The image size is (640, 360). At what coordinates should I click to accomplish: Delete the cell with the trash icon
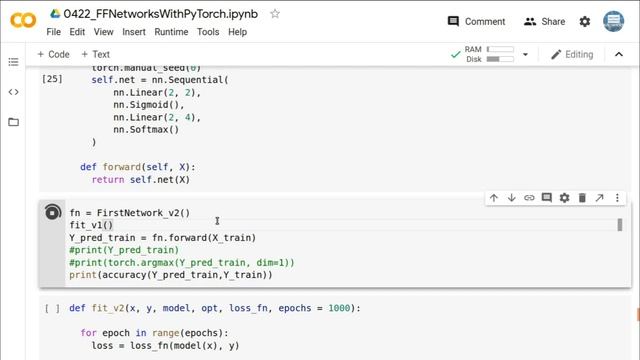[582, 198]
